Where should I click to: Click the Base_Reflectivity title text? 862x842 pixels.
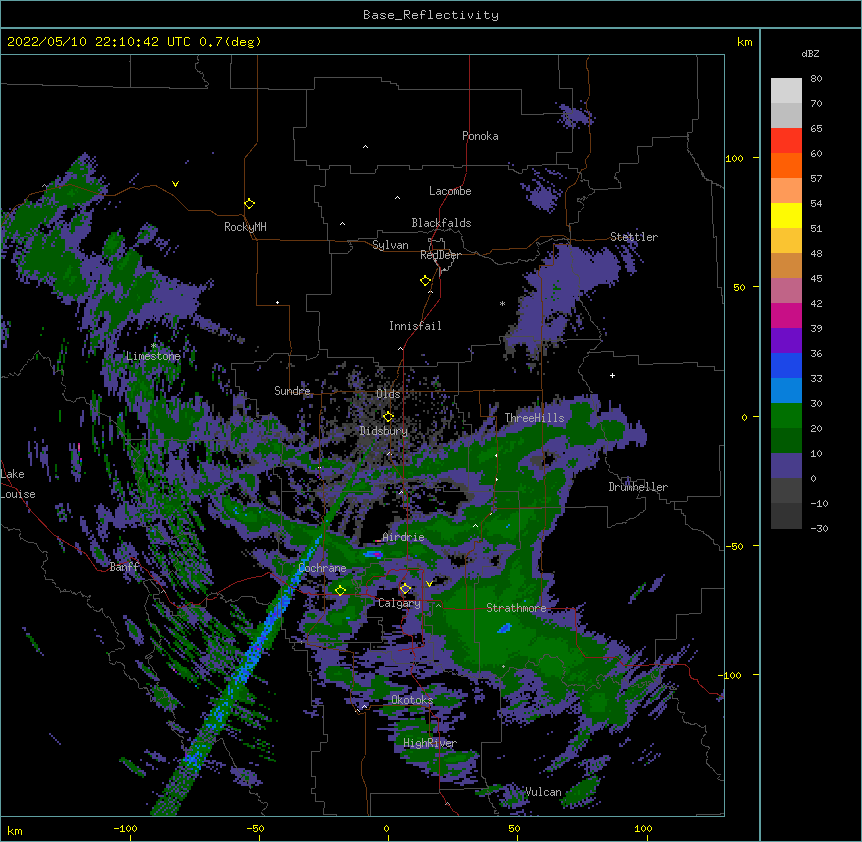pos(431,15)
